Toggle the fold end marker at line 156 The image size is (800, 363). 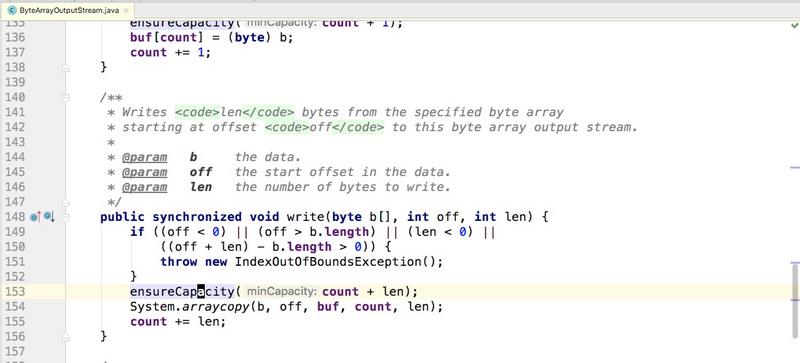click(65, 336)
